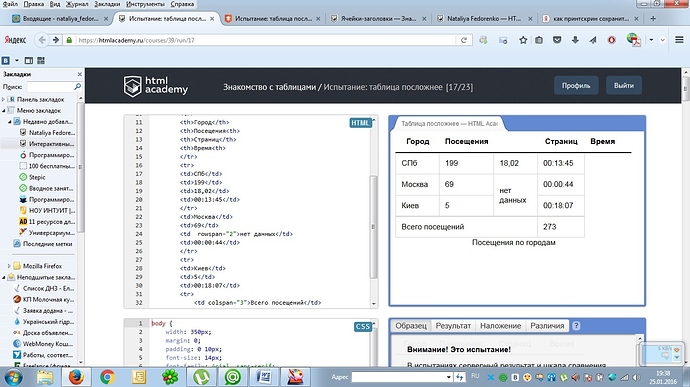
Task: Open a new tab with the plus
Action: coord(653,18)
